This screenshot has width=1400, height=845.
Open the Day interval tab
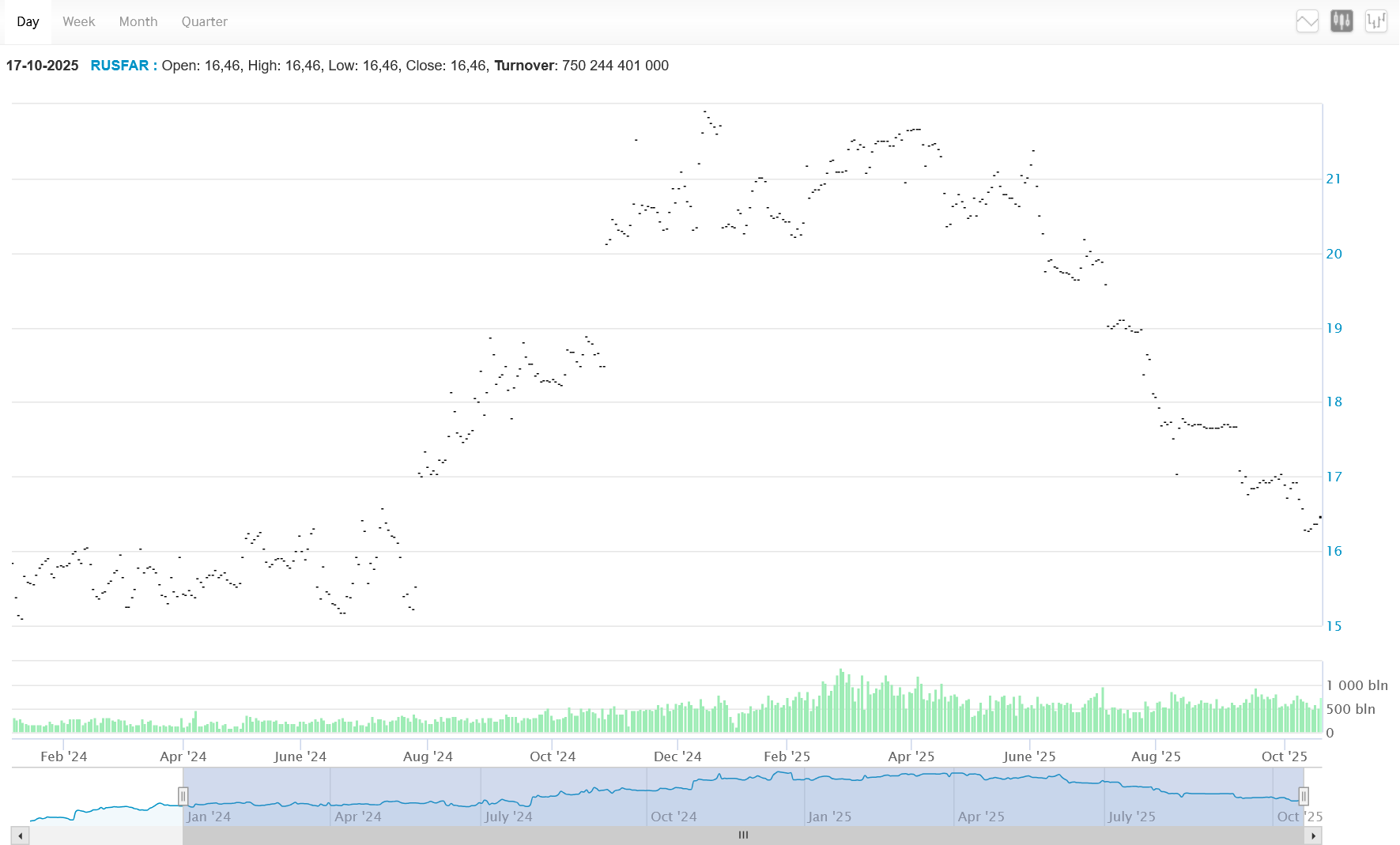[28, 22]
